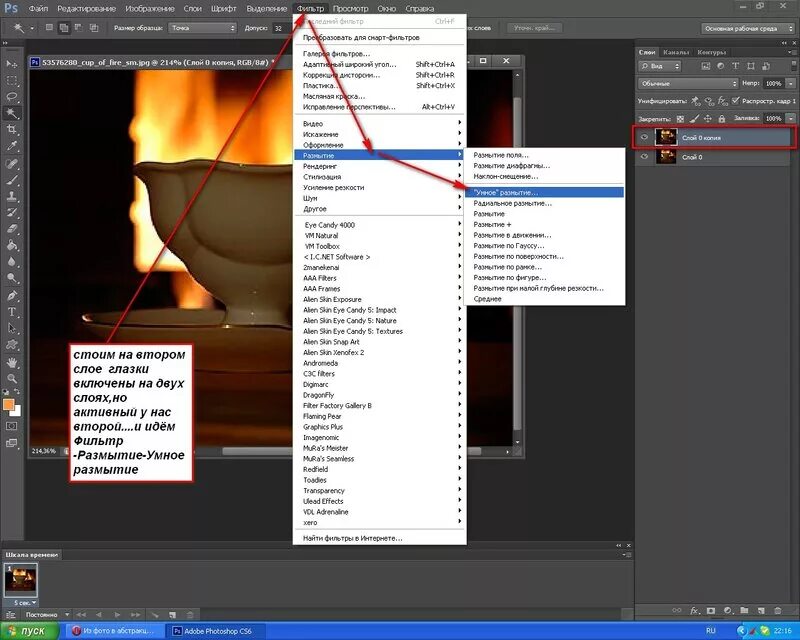
Task: Click the background white color swatch
Action: 17,411
